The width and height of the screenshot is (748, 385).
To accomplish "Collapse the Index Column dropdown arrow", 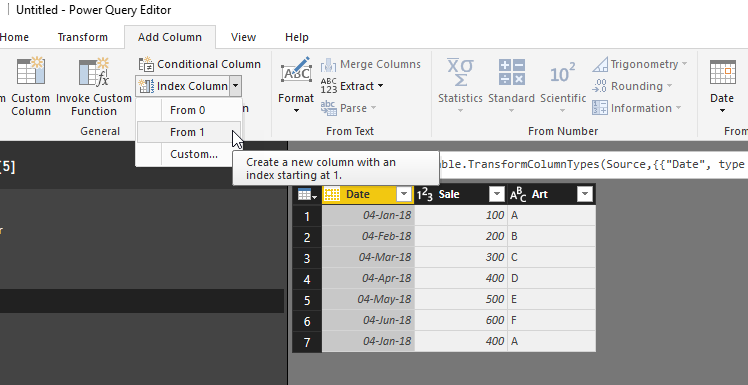I will click(236, 86).
